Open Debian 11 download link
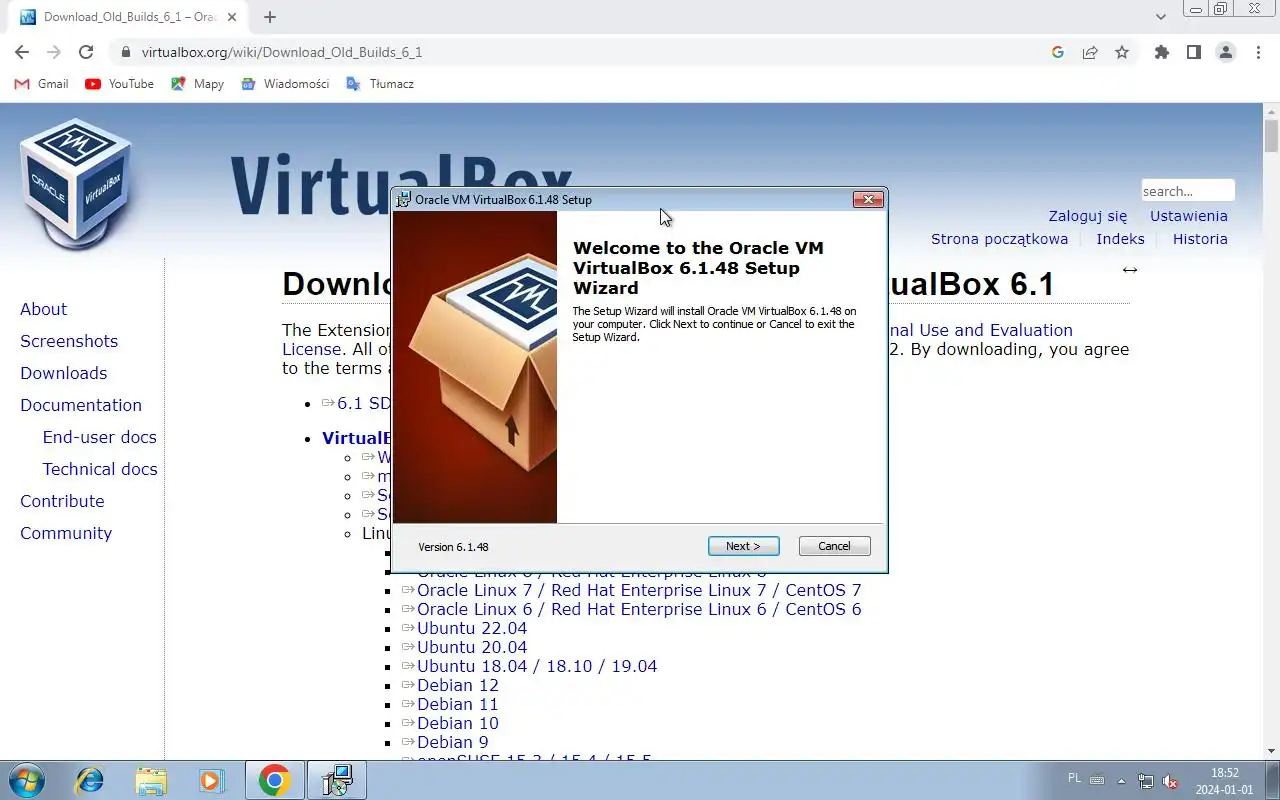Viewport: 1280px width, 800px height. [x=458, y=704]
